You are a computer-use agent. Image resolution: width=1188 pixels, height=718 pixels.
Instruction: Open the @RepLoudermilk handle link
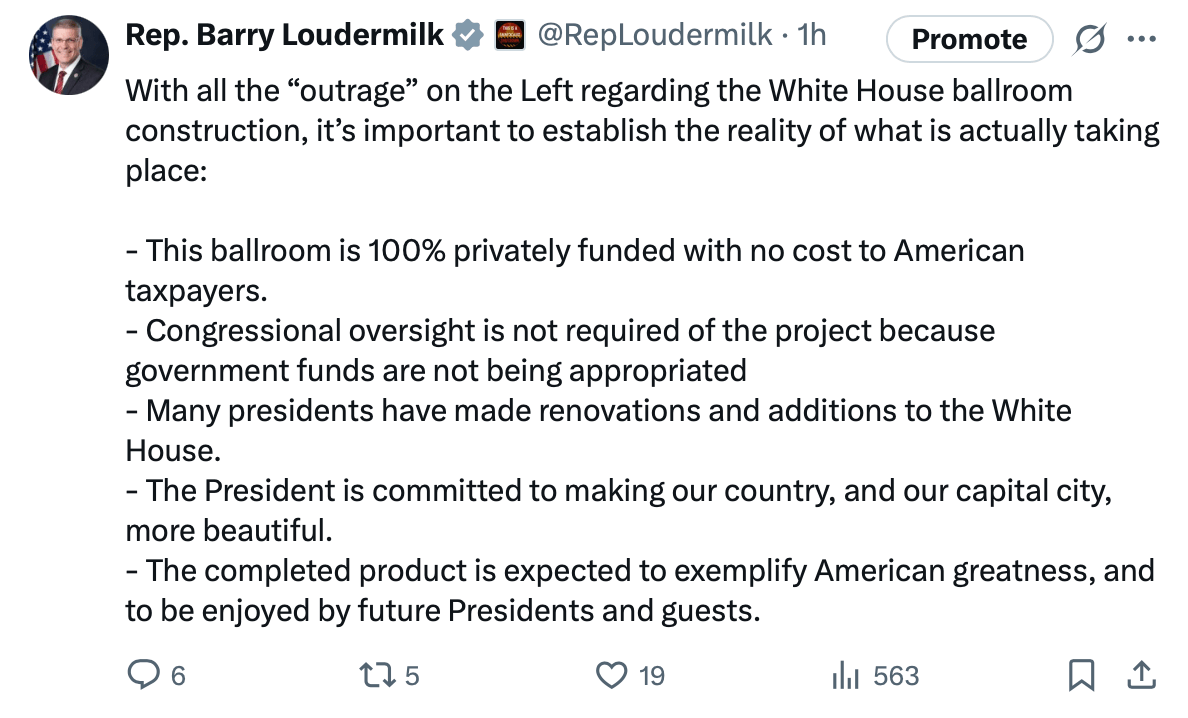654,36
